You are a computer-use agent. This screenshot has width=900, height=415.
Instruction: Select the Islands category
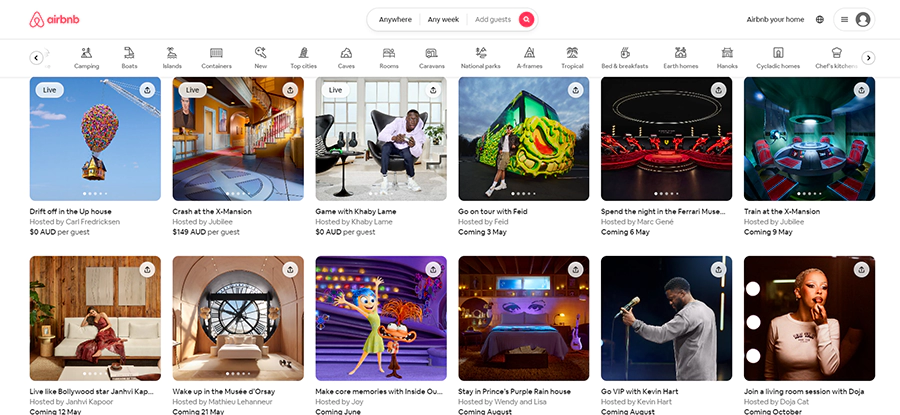click(x=172, y=58)
